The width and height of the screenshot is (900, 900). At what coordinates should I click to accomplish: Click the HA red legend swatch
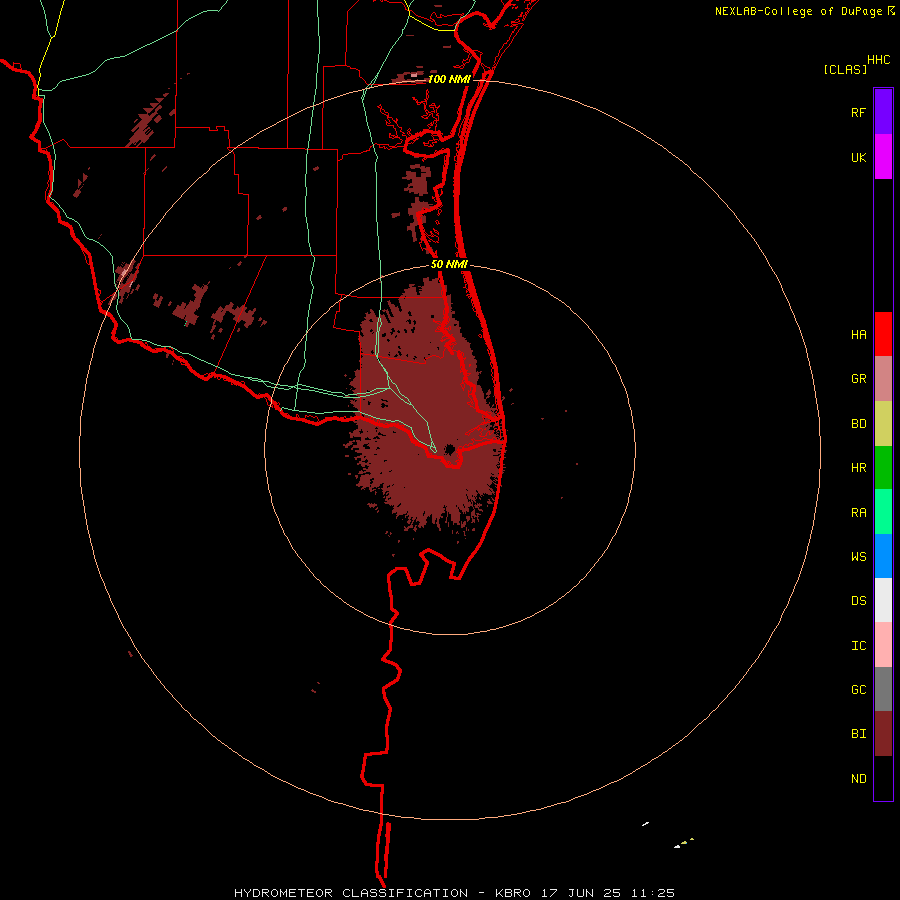click(x=883, y=334)
